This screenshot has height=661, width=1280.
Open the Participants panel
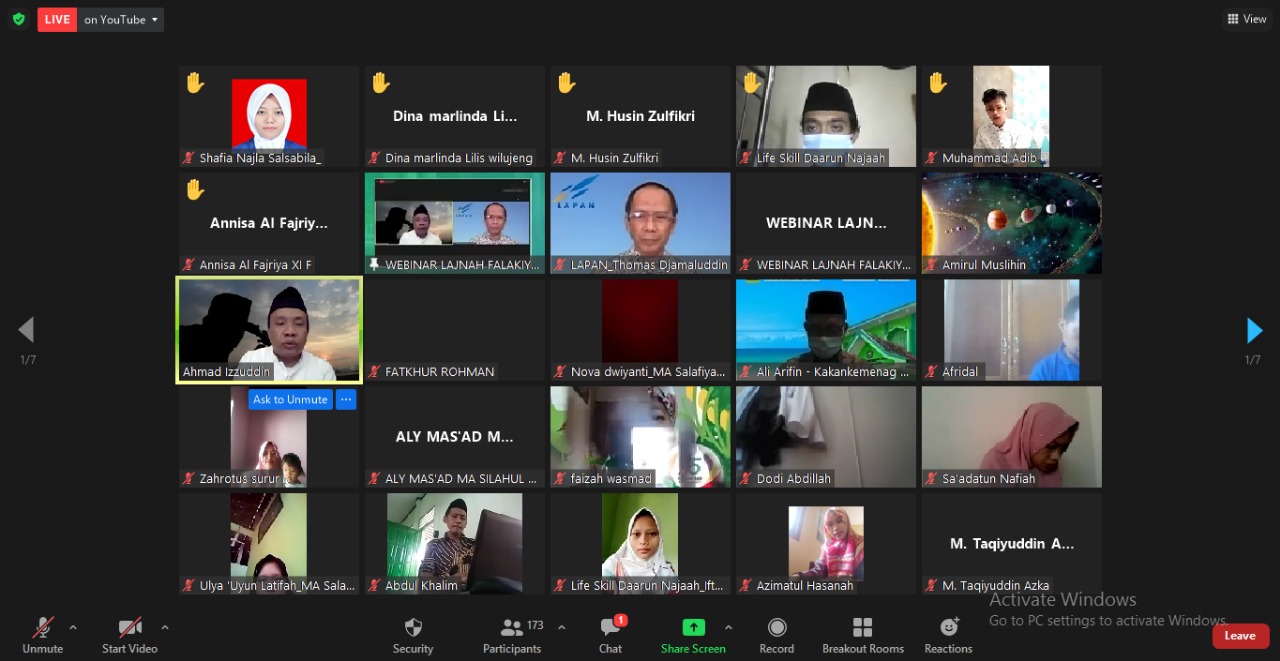point(512,628)
